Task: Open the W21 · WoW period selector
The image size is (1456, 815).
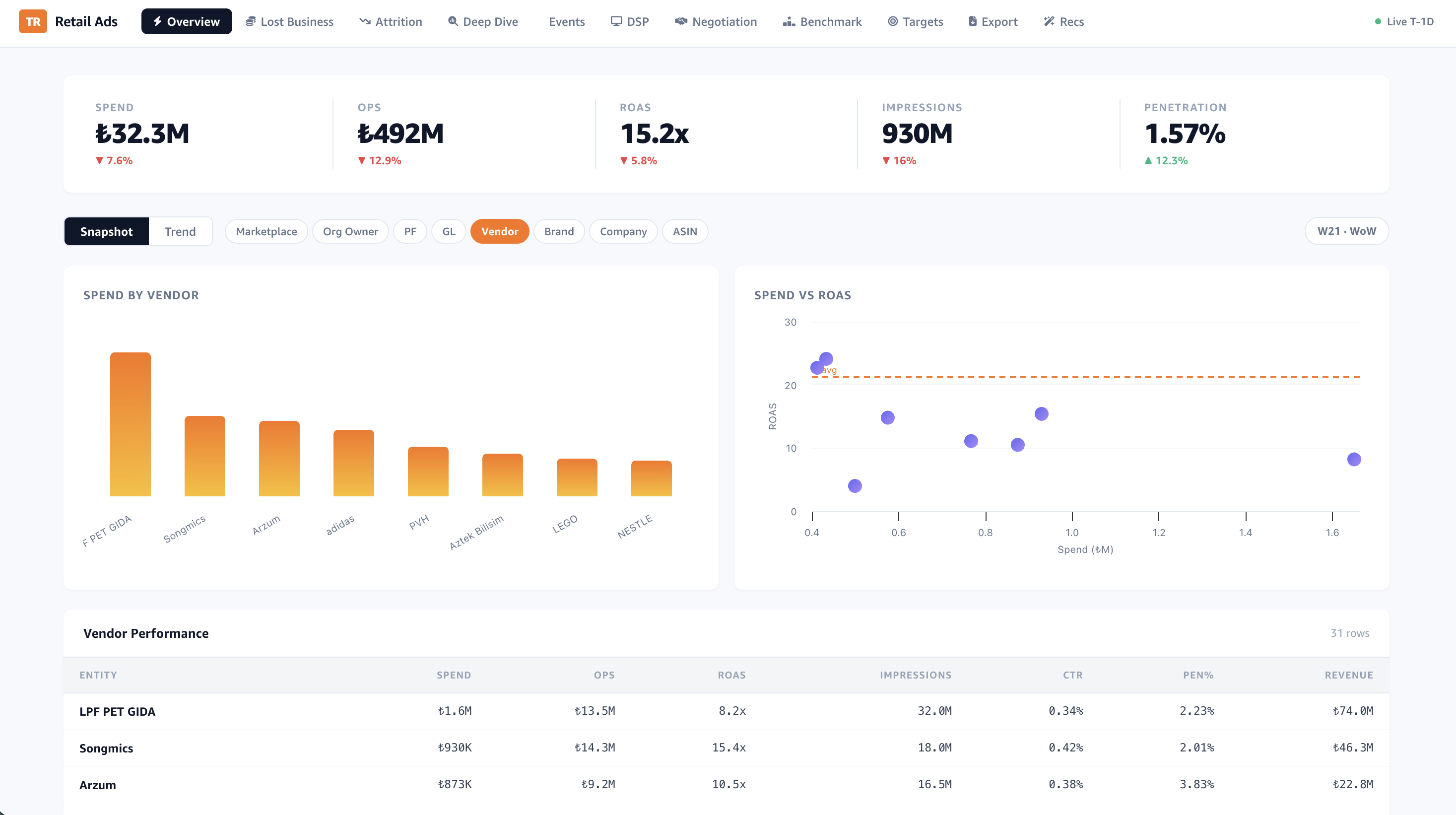Action: point(1346,231)
